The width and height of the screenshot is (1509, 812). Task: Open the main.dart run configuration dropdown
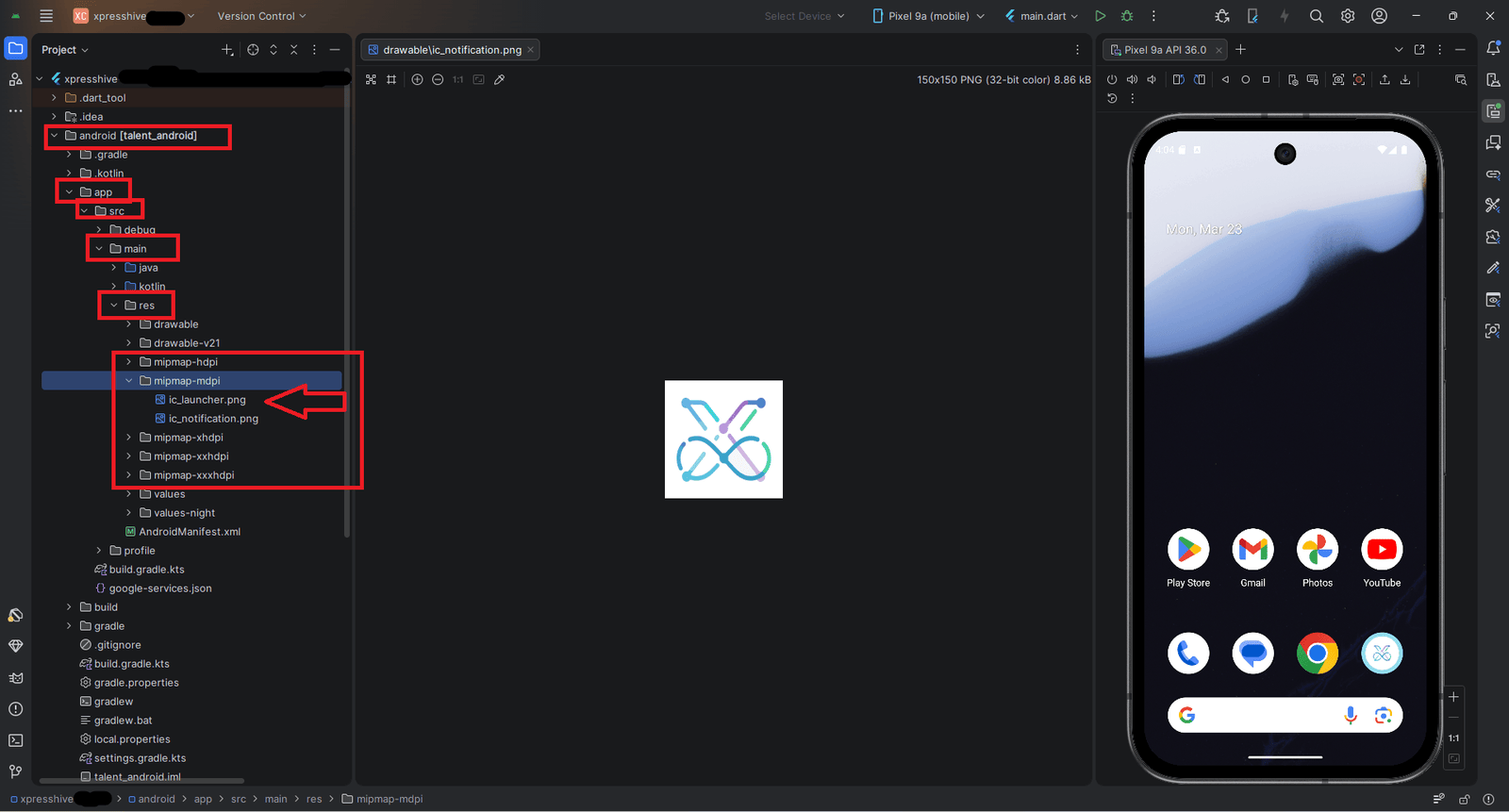[x=1041, y=16]
